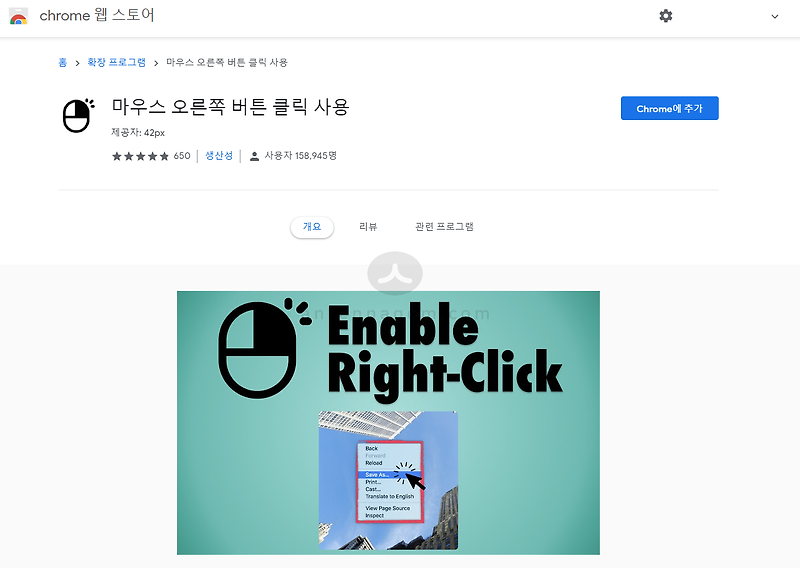800x568 pixels.
Task: Click the gray circular watermark icon above the banner
Action: coord(395,273)
